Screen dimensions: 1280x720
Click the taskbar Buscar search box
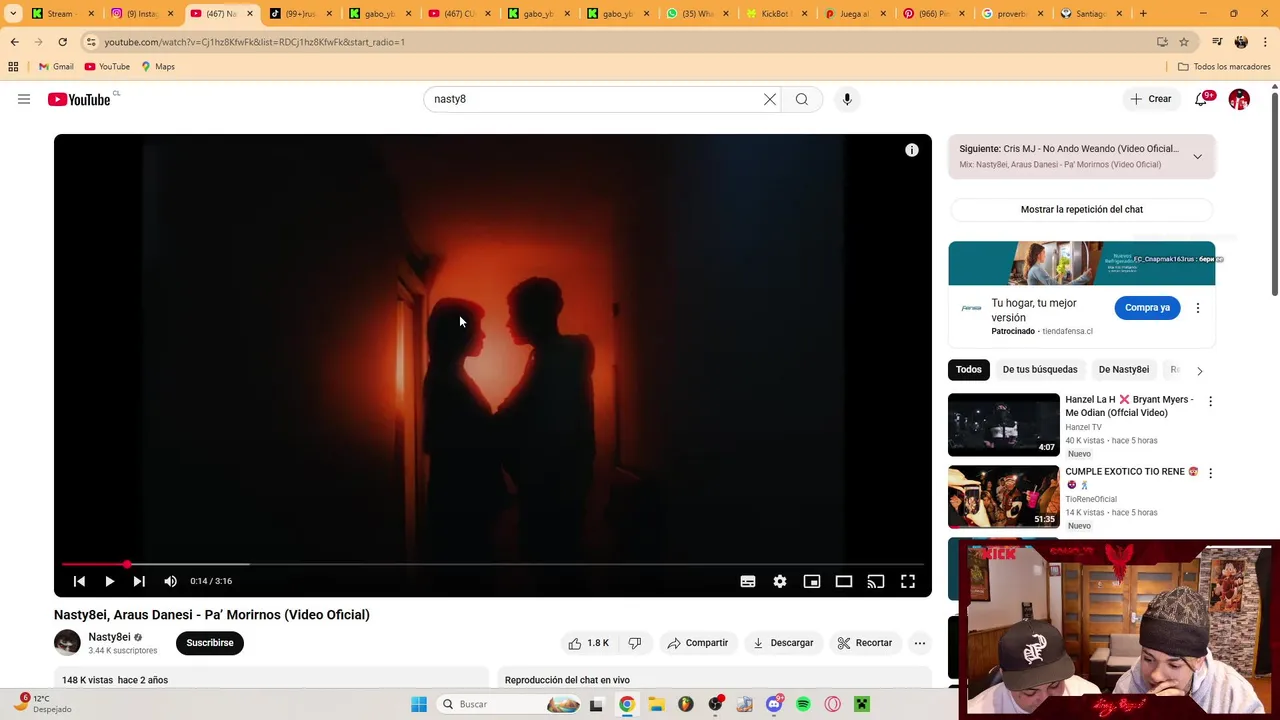[x=507, y=704]
